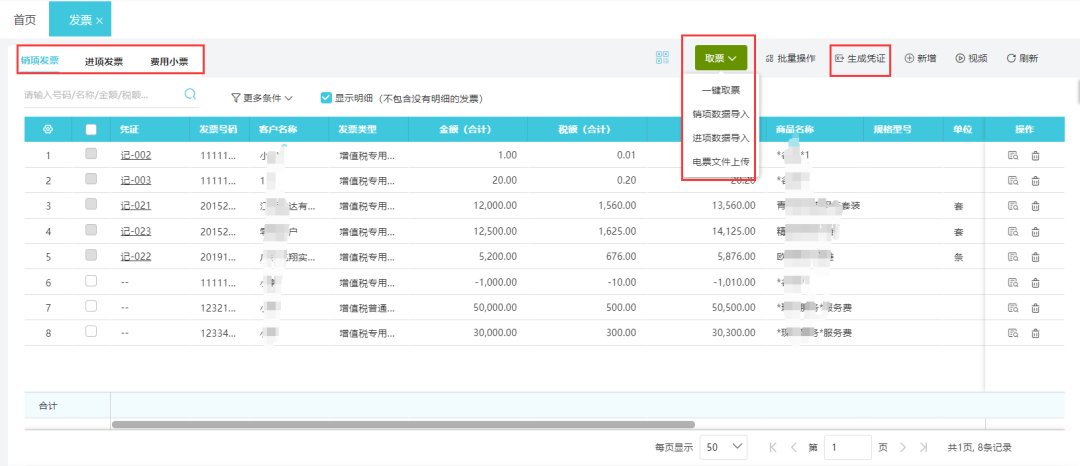Delete invoice row 记-022 trash icon

(x=1035, y=257)
